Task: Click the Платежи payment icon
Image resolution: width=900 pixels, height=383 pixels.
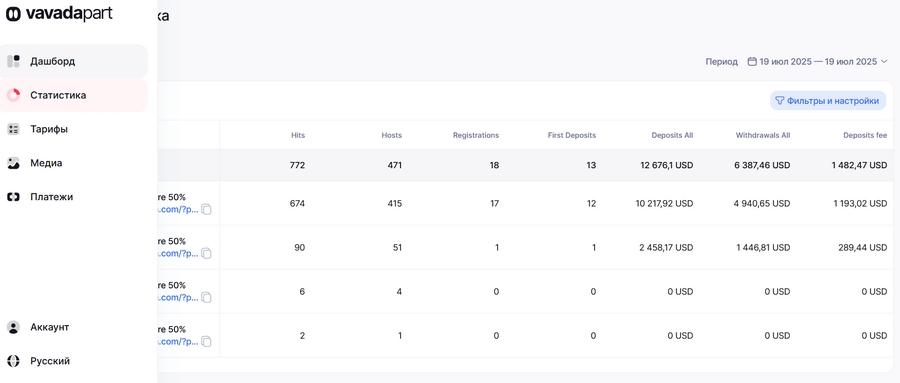Action: click(13, 197)
